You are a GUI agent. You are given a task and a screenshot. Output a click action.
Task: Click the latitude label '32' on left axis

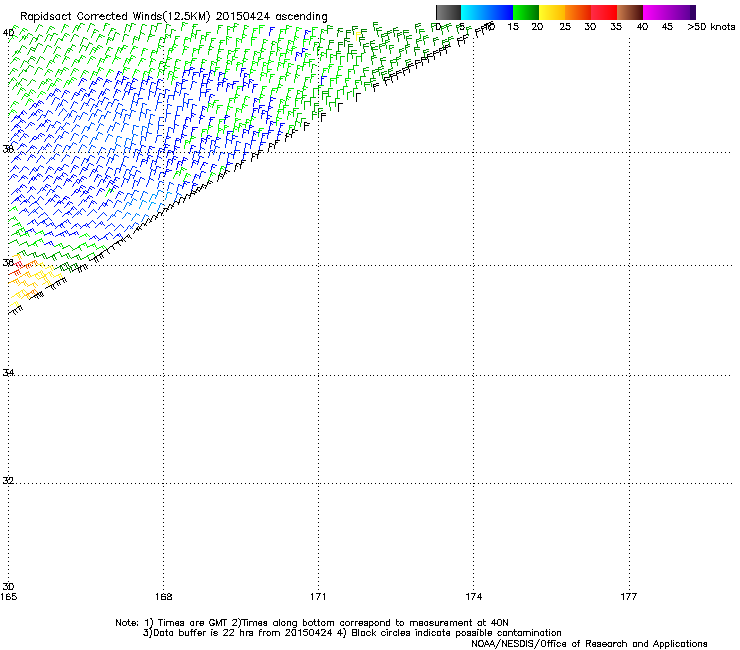pos(8,481)
